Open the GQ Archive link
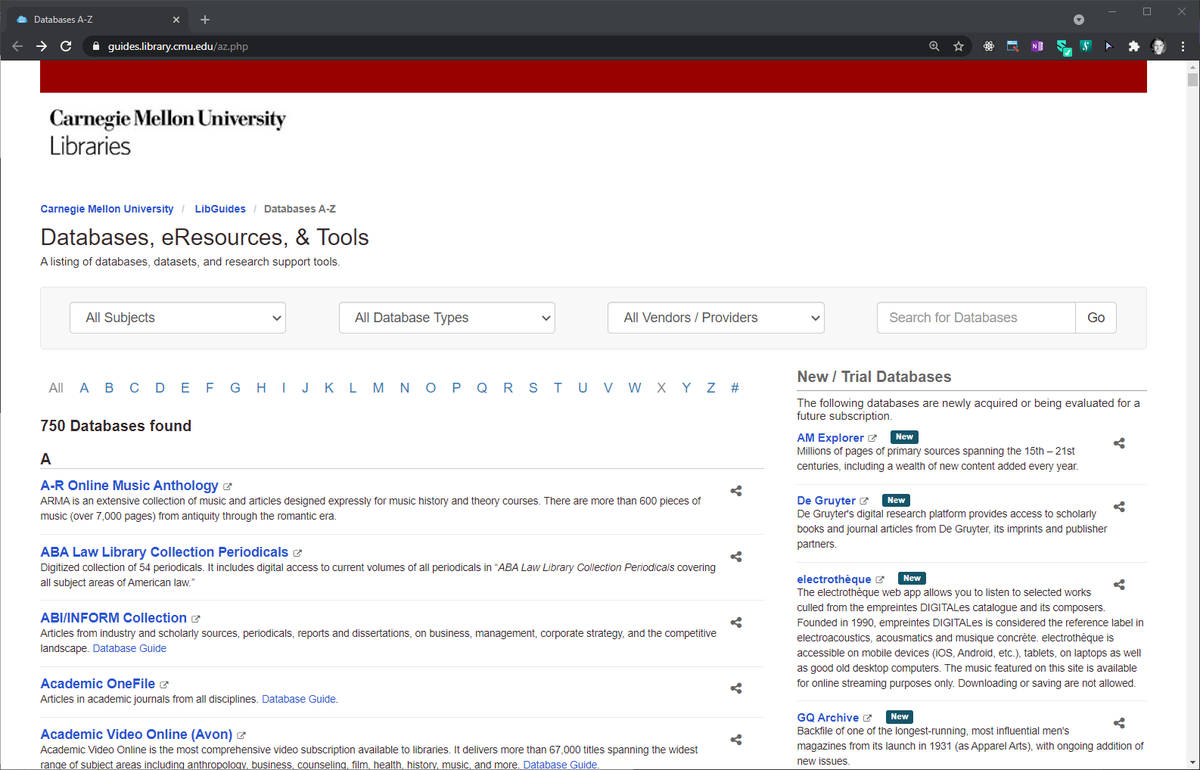 828,717
